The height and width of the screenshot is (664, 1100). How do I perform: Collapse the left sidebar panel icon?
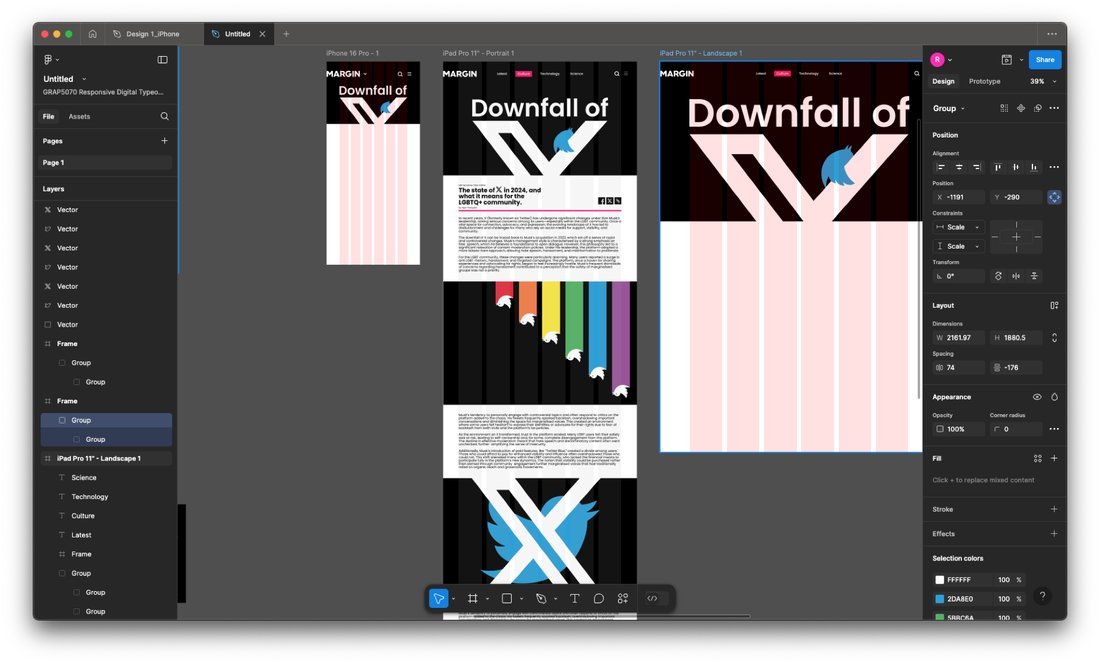pos(162,60)
